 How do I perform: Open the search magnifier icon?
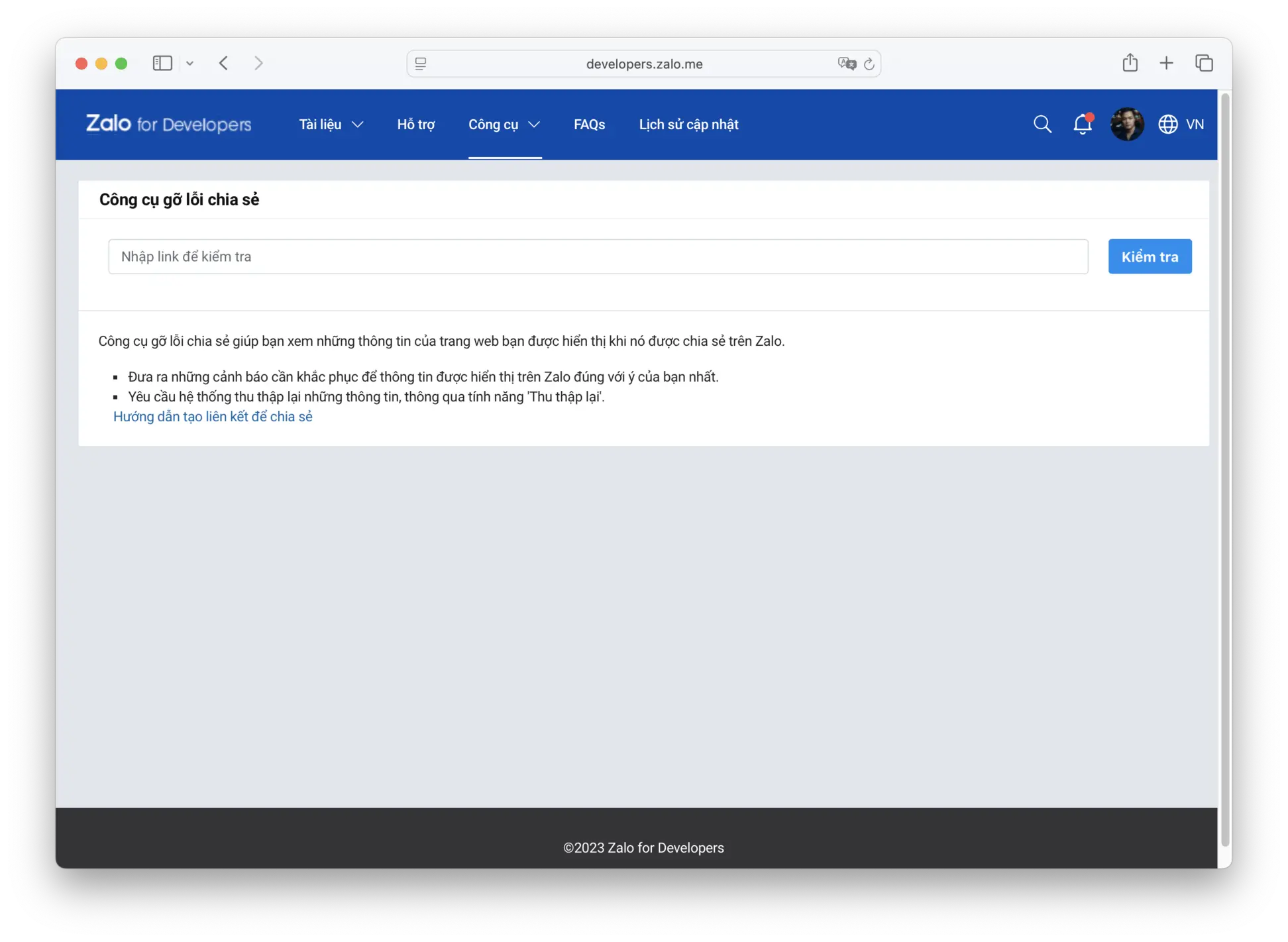pyautogui.click(x=1042, y=124)
